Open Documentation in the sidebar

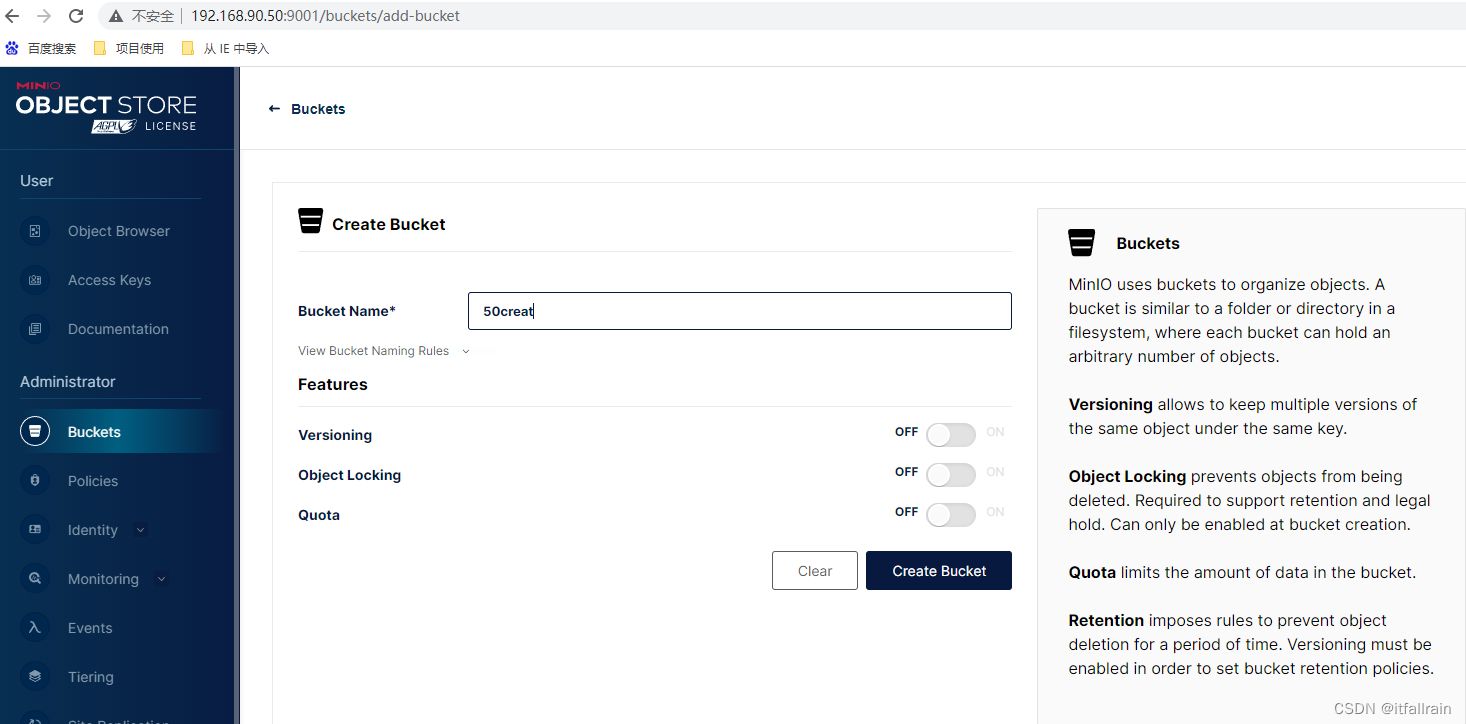119,329
